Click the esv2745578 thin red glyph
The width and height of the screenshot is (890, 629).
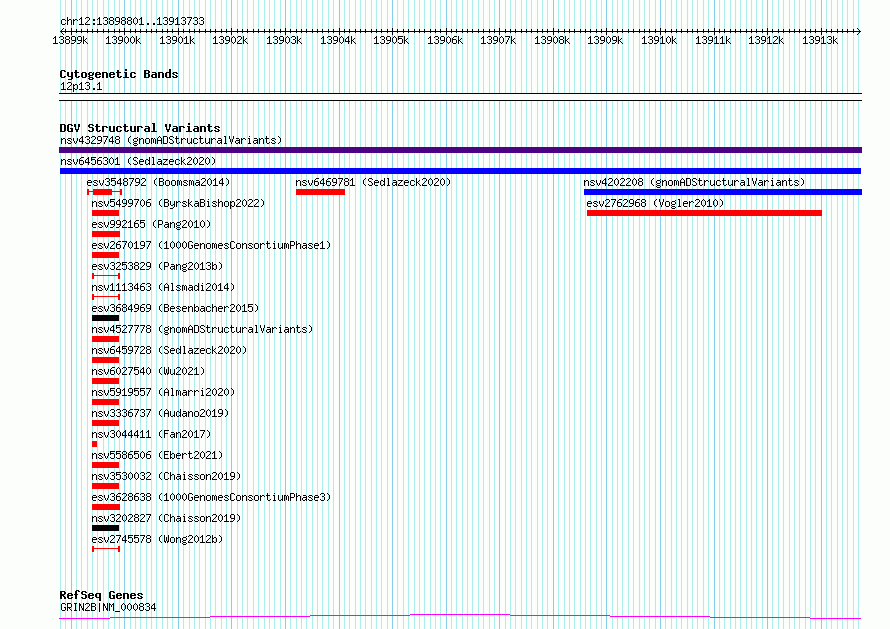click(106, 549)
